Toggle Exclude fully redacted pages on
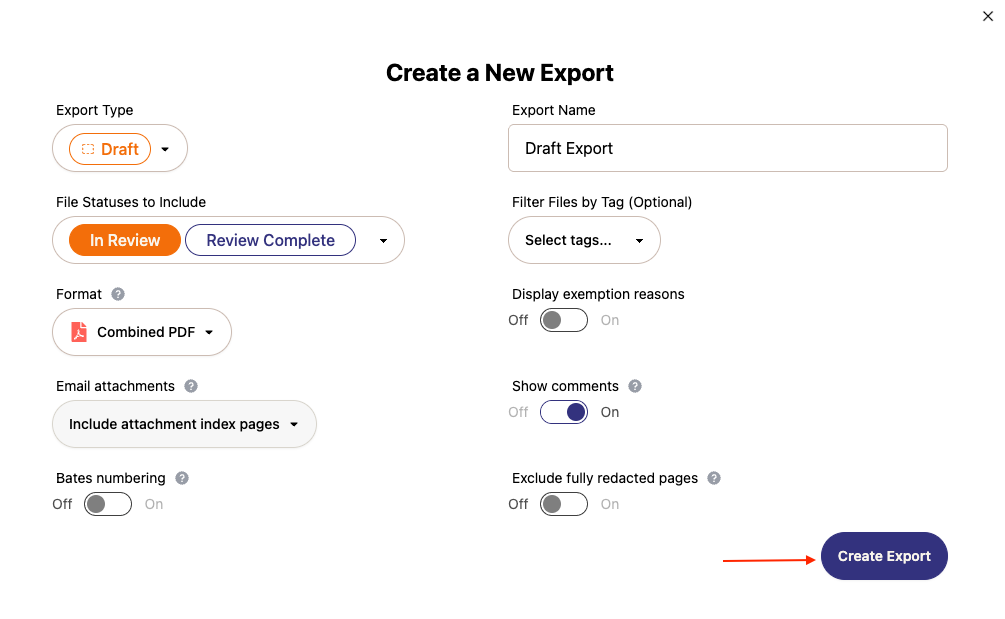Screen dimensions: 1005x619 click(563, 504)
